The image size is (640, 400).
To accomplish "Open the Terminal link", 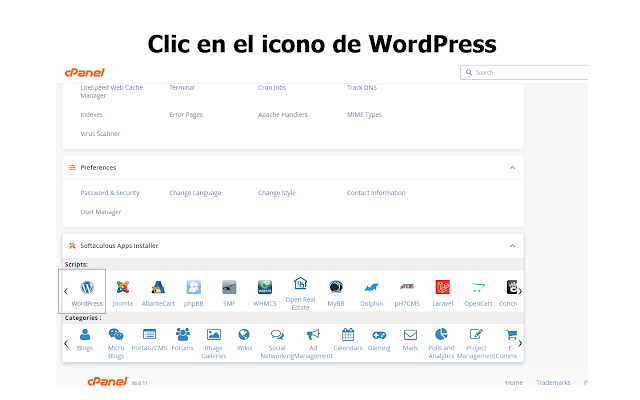I will [x=182, y=87].
